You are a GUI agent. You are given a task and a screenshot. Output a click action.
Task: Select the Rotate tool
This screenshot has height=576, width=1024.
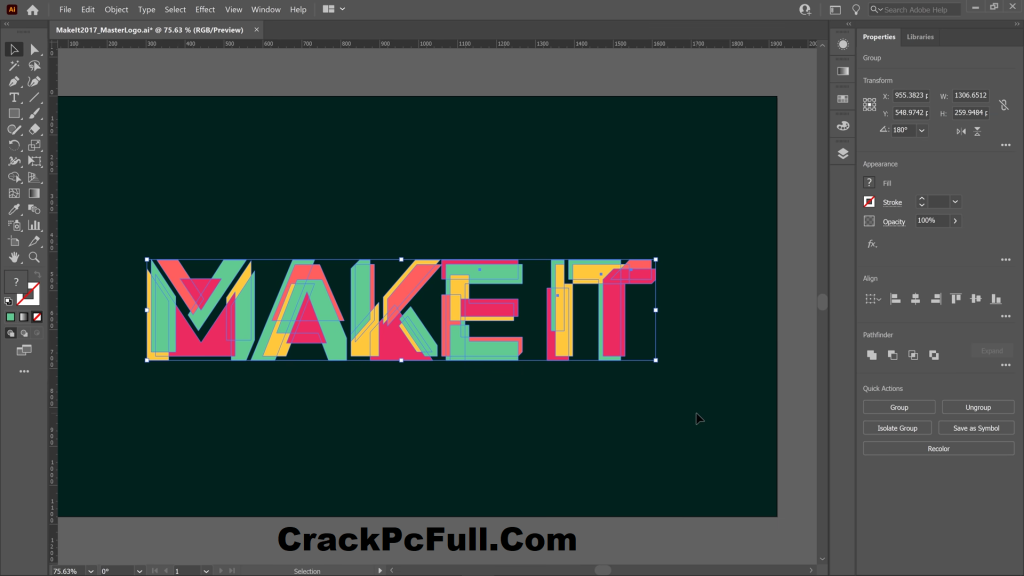tap(14, 145)
